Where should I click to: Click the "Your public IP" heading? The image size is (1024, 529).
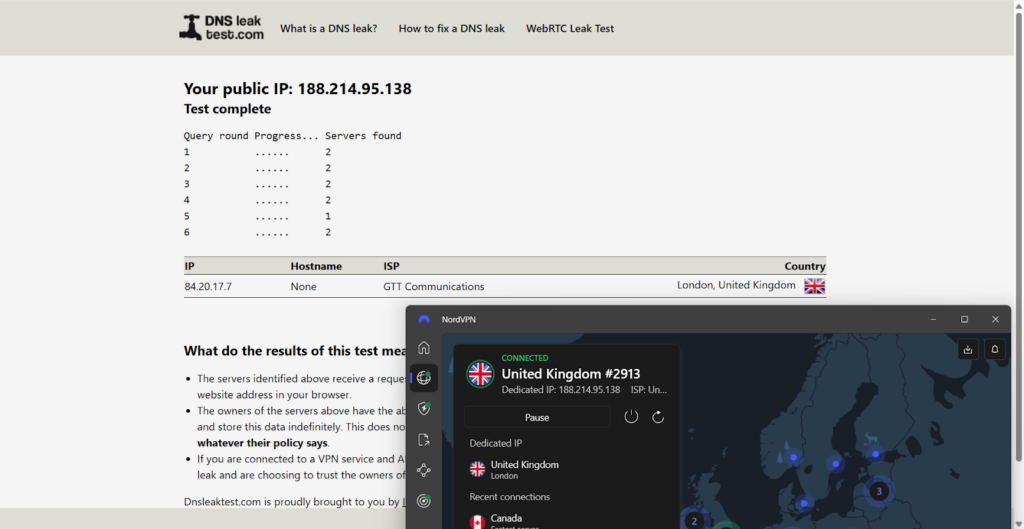click(x=297, y=89)
